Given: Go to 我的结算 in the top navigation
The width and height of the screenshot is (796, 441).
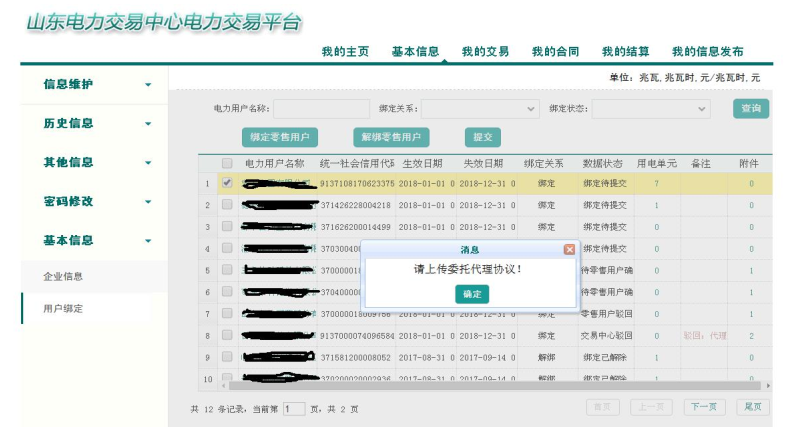Looking at the screenshot, I should [x=625, y=52].
